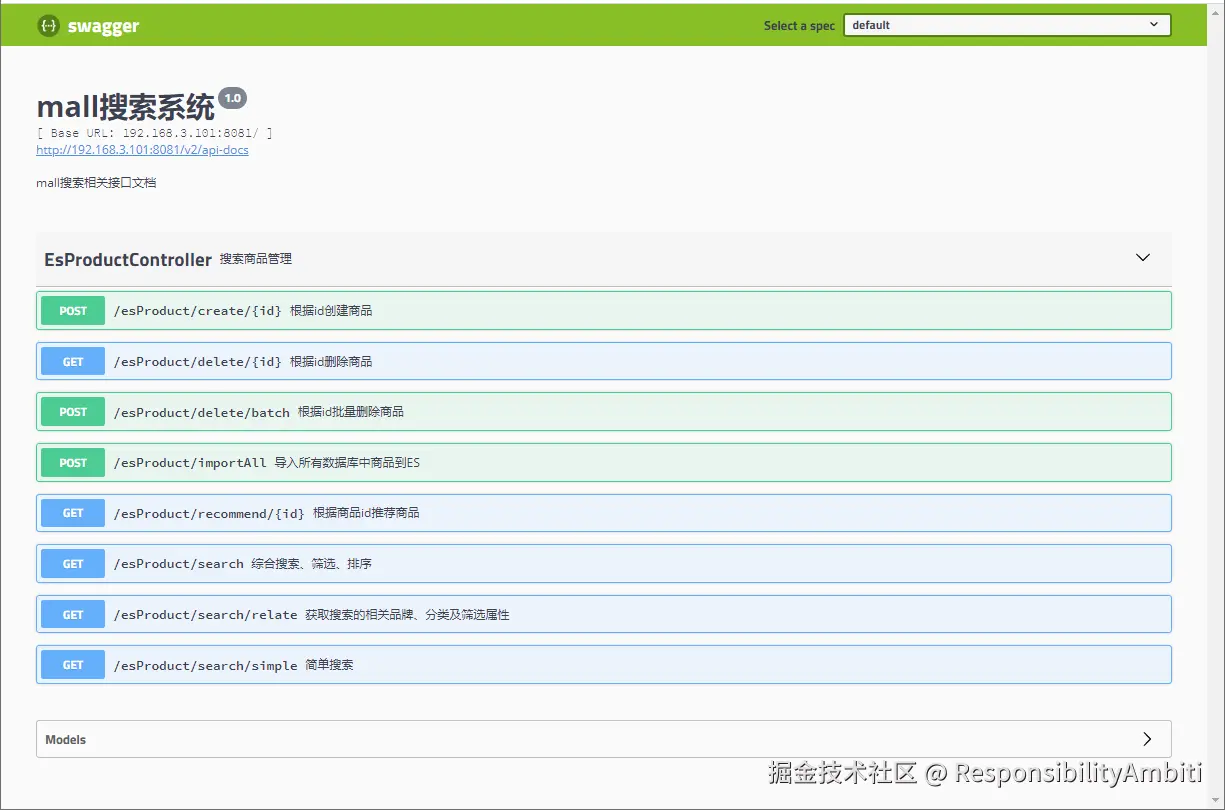Click the 根据商品id推荐商品 description
The width and height of the screenshot is (1225, 810).
pyautogui.click(x=366, y=513)
